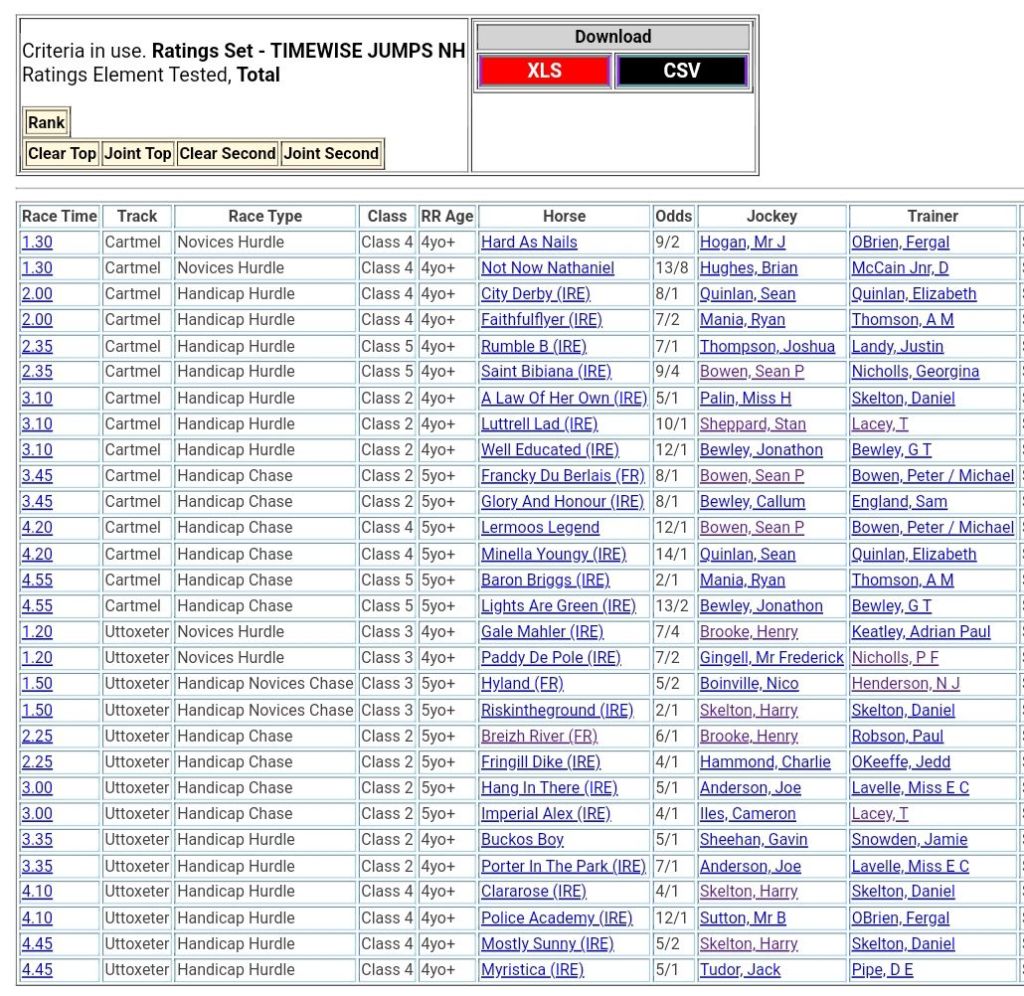Open trainer Nicholls, Georgina link
Screen dimensions: 1024x996
click(x=915, y=372)
